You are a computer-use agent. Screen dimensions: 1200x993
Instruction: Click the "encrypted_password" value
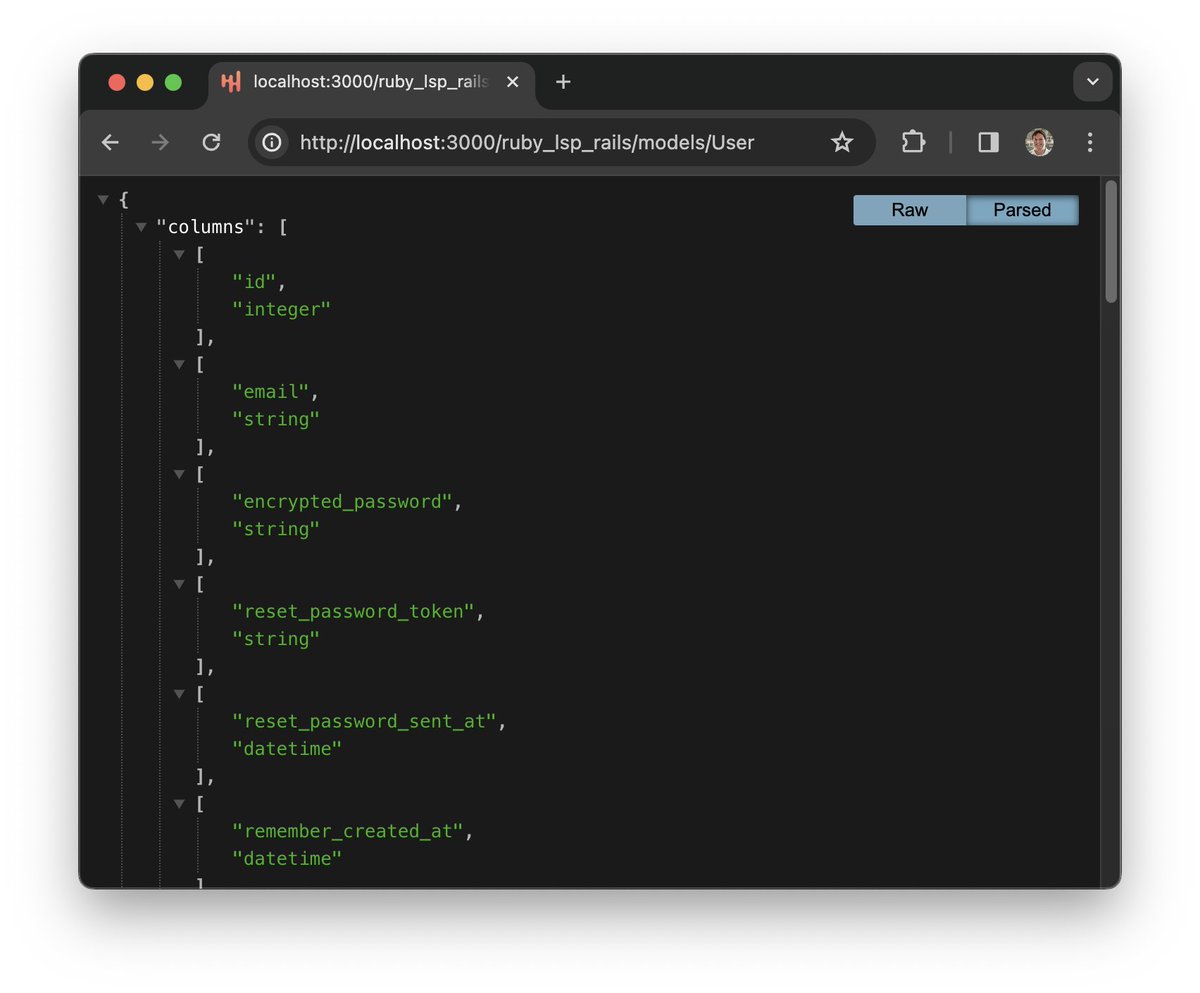click(343, 502)
